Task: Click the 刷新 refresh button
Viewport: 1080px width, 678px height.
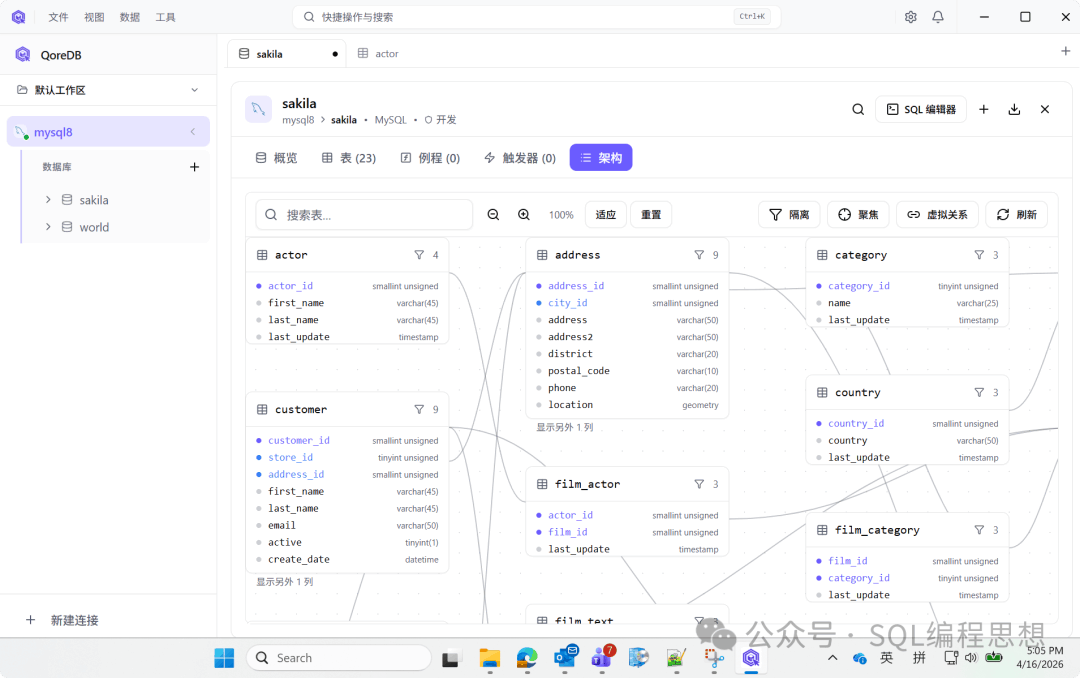Action: point(1016,215)
